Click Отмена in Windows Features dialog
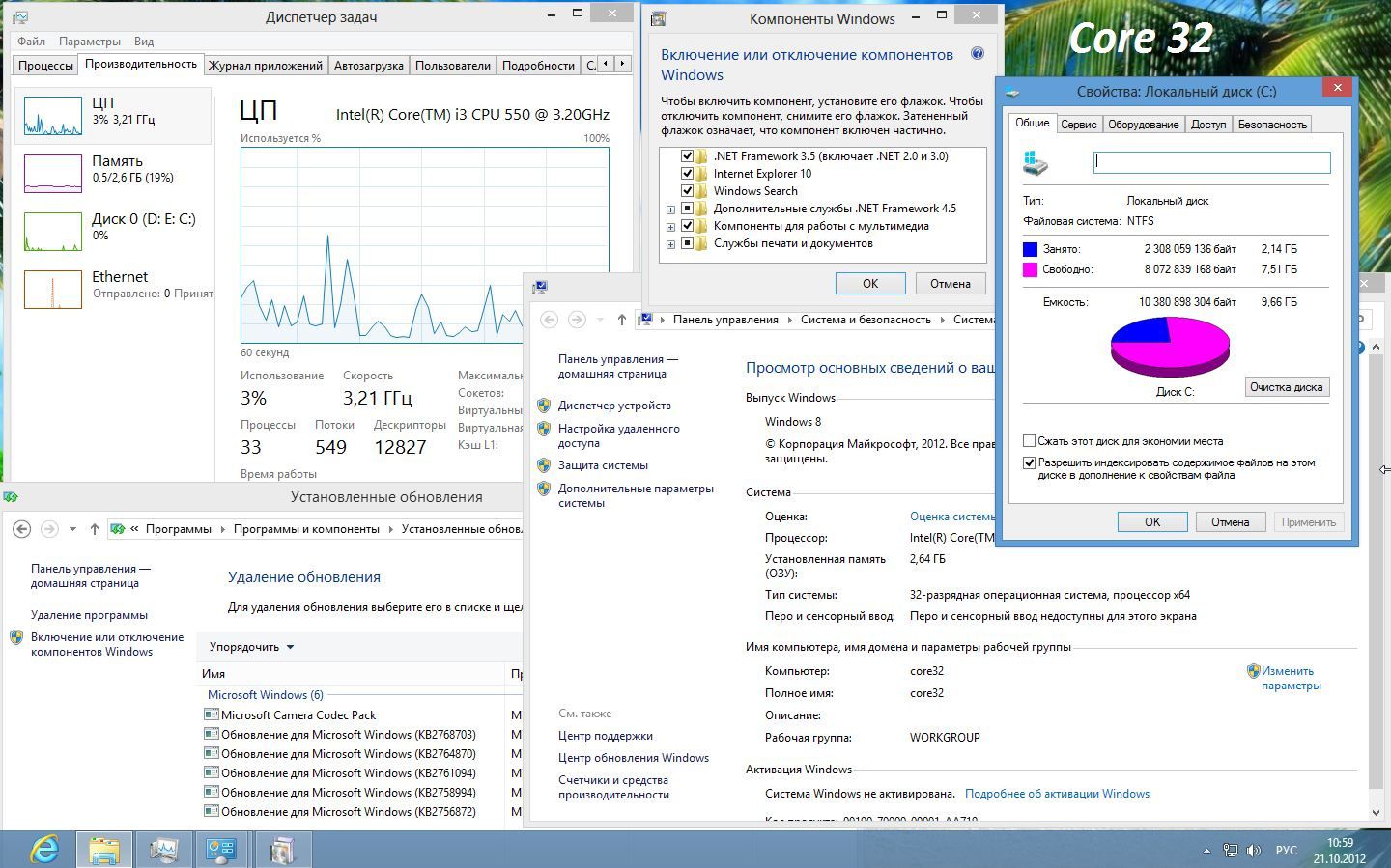The height and width of the screenshot is (868, 1391). click(951, 284)
